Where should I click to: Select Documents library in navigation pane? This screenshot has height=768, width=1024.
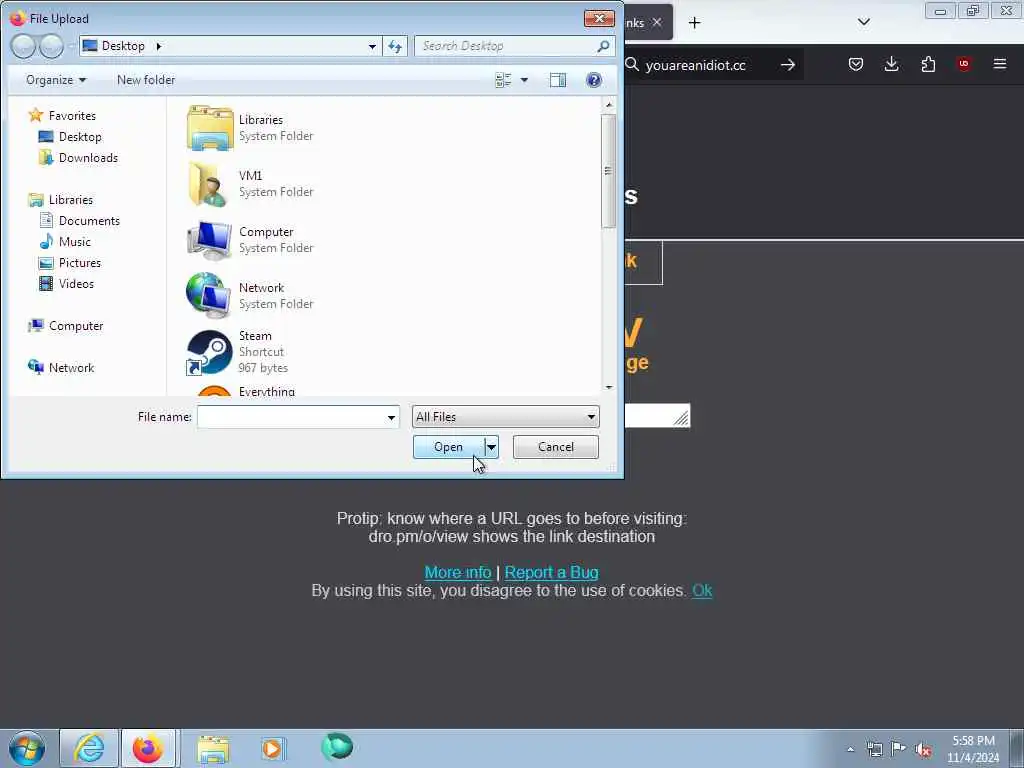[79, 221]
